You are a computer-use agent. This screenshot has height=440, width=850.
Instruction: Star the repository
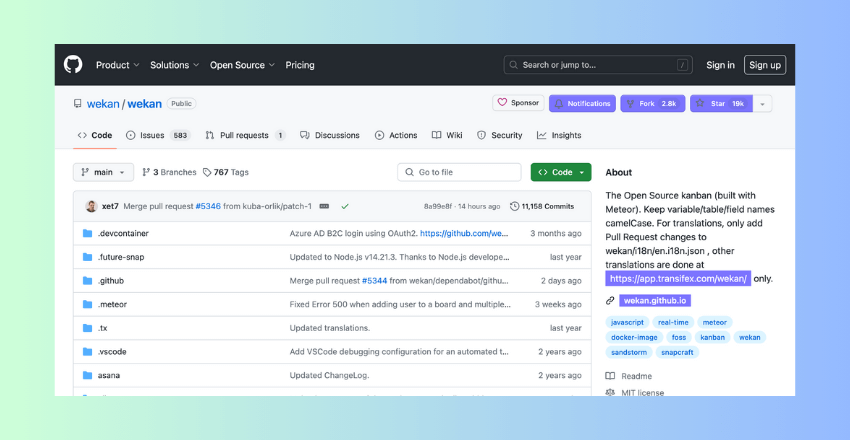(x=721, y=103)
